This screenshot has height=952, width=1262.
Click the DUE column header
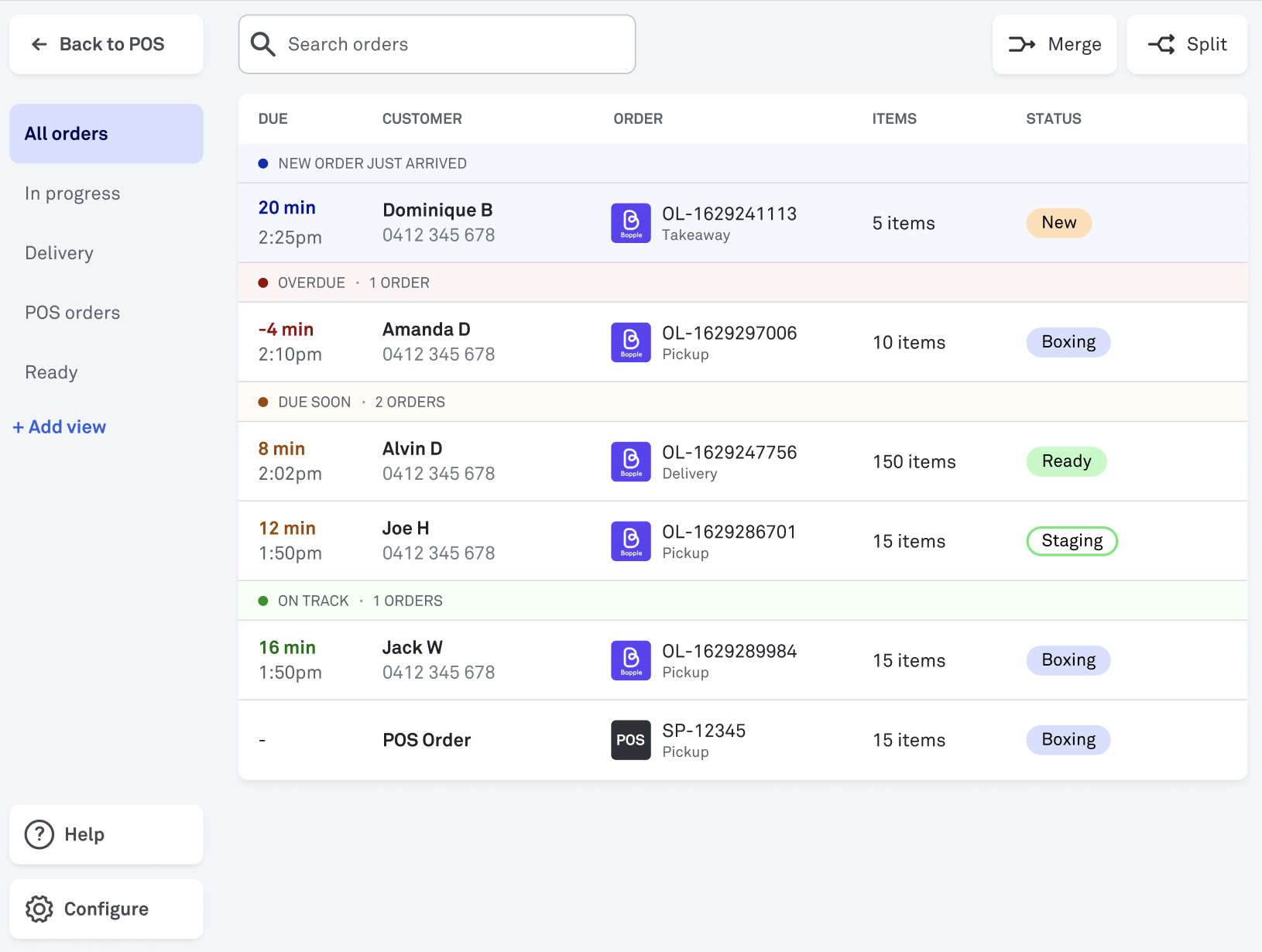click(273, 119)
